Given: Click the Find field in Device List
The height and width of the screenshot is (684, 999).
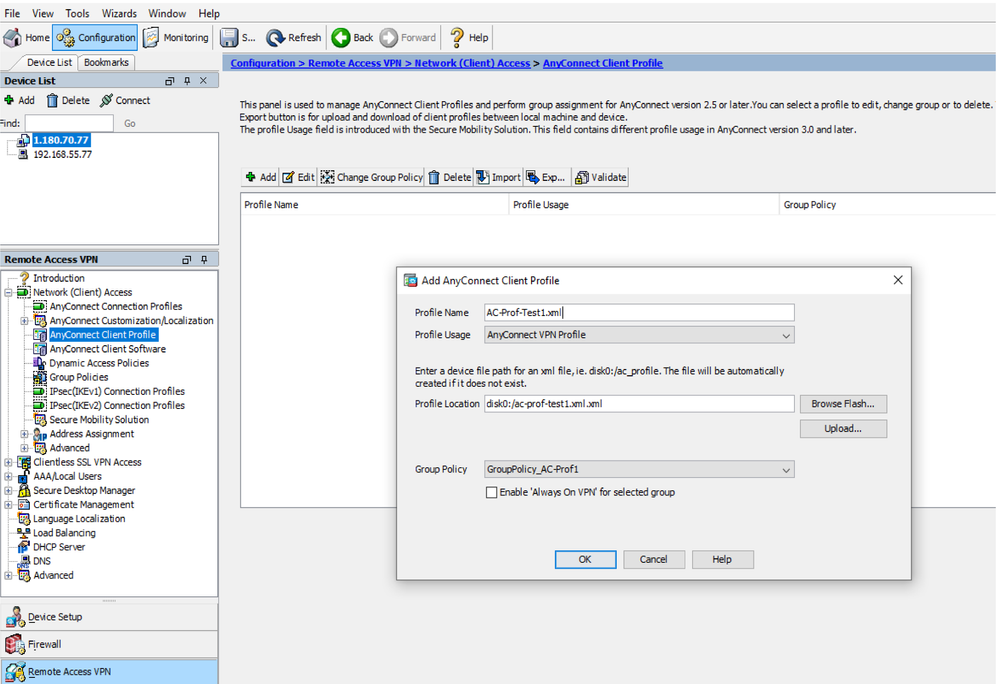Looking at the screenshot, I should 69,123.
